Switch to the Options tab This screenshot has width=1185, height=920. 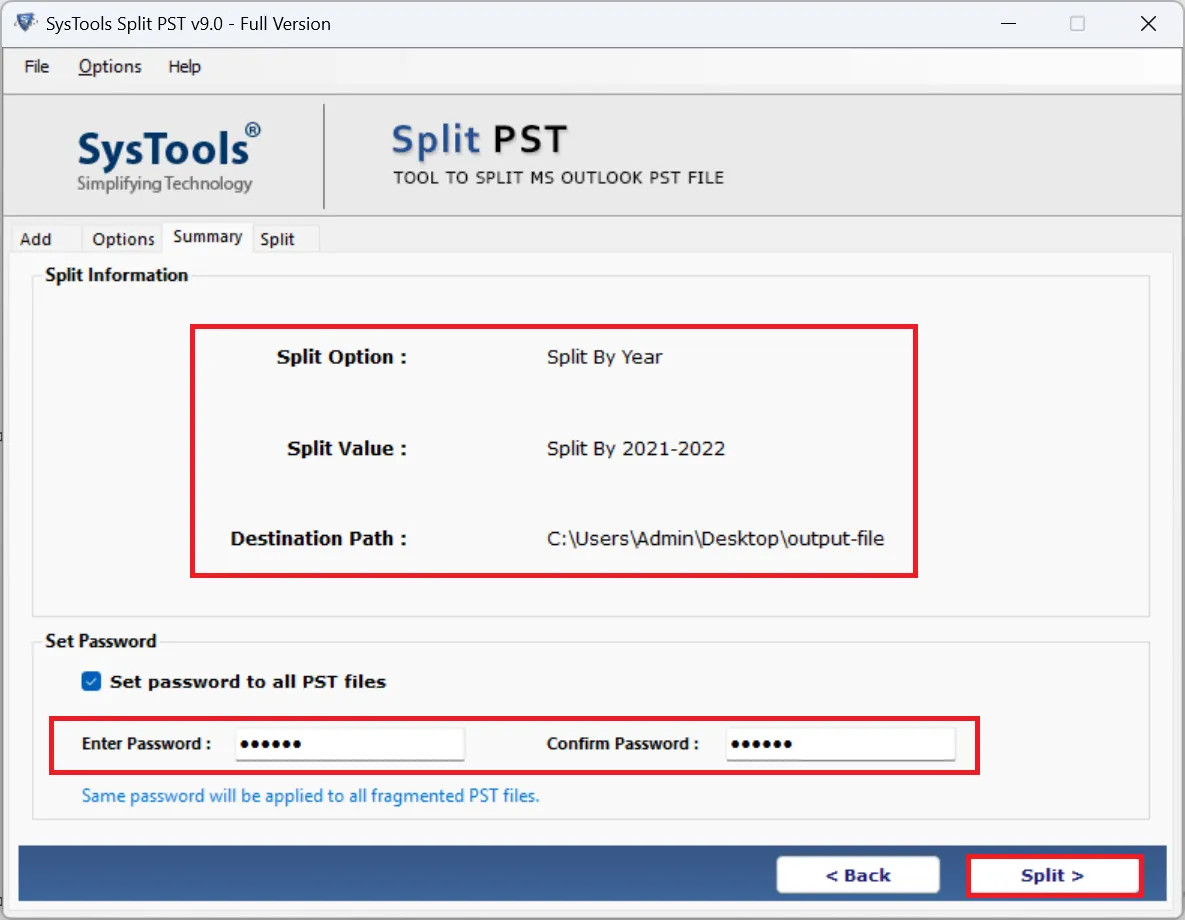(123, 239)
